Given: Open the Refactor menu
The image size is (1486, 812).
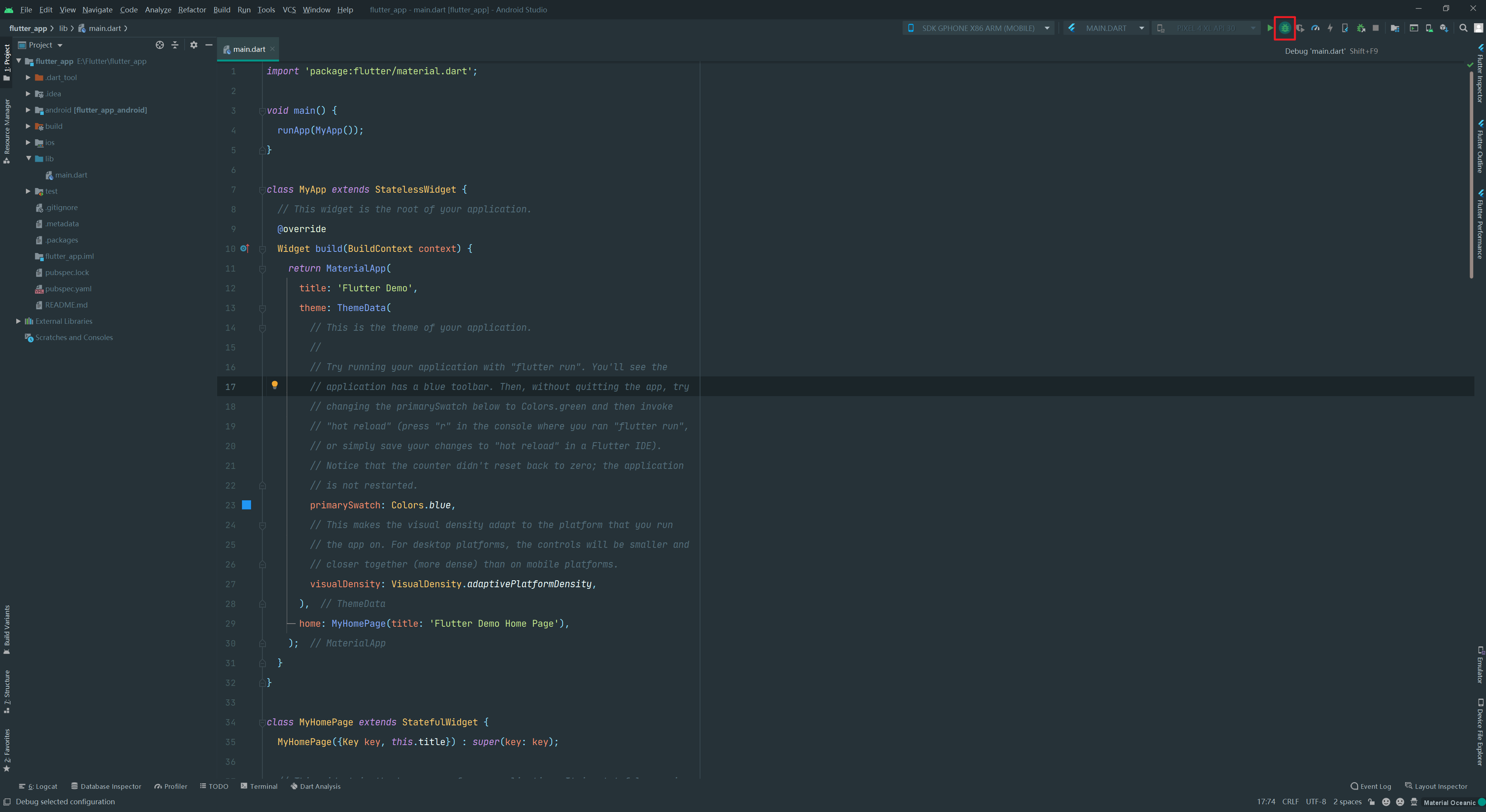Looking at the screenshot, I should click(x=192, y=10).
